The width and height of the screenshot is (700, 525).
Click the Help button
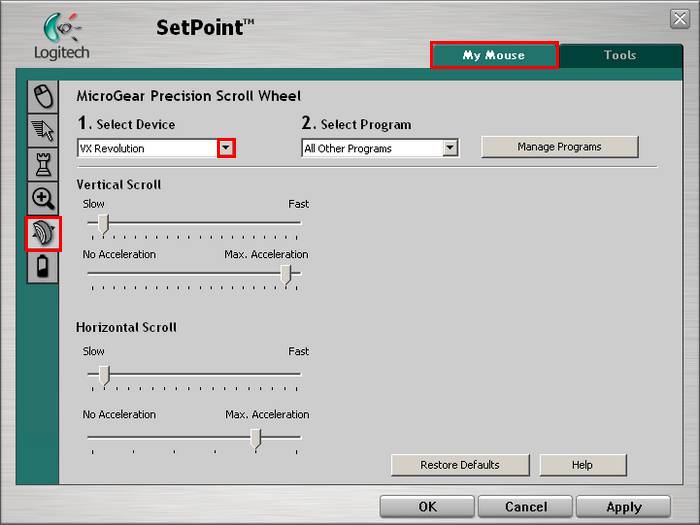(583, 465)
